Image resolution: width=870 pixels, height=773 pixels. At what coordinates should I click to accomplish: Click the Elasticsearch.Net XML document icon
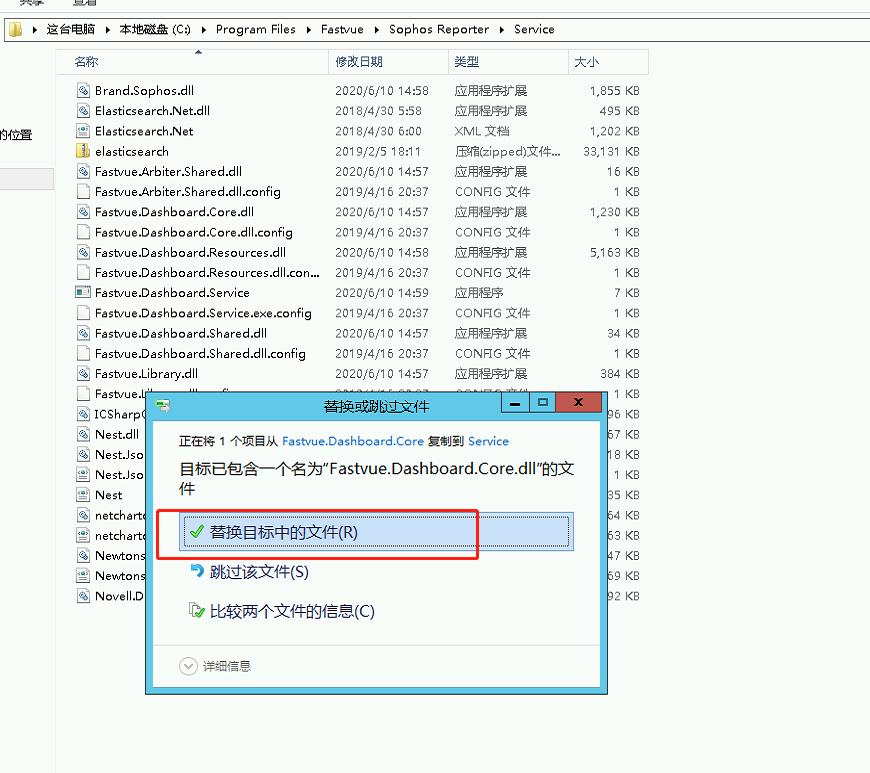coord(83,131)
